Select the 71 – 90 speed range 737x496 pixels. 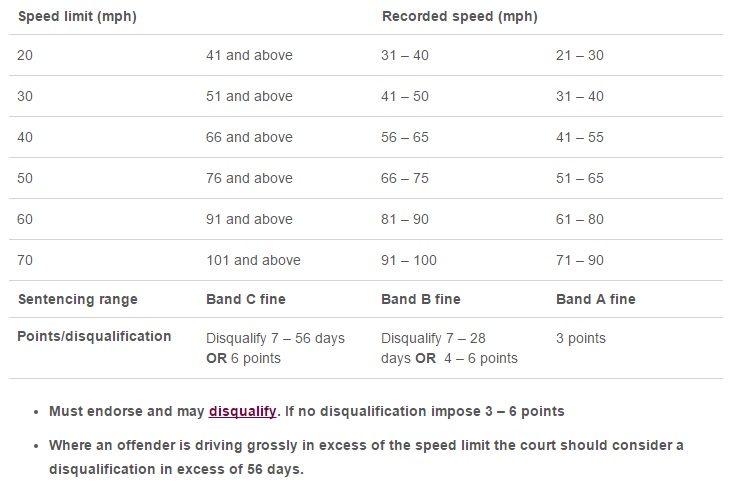(580, 260)
